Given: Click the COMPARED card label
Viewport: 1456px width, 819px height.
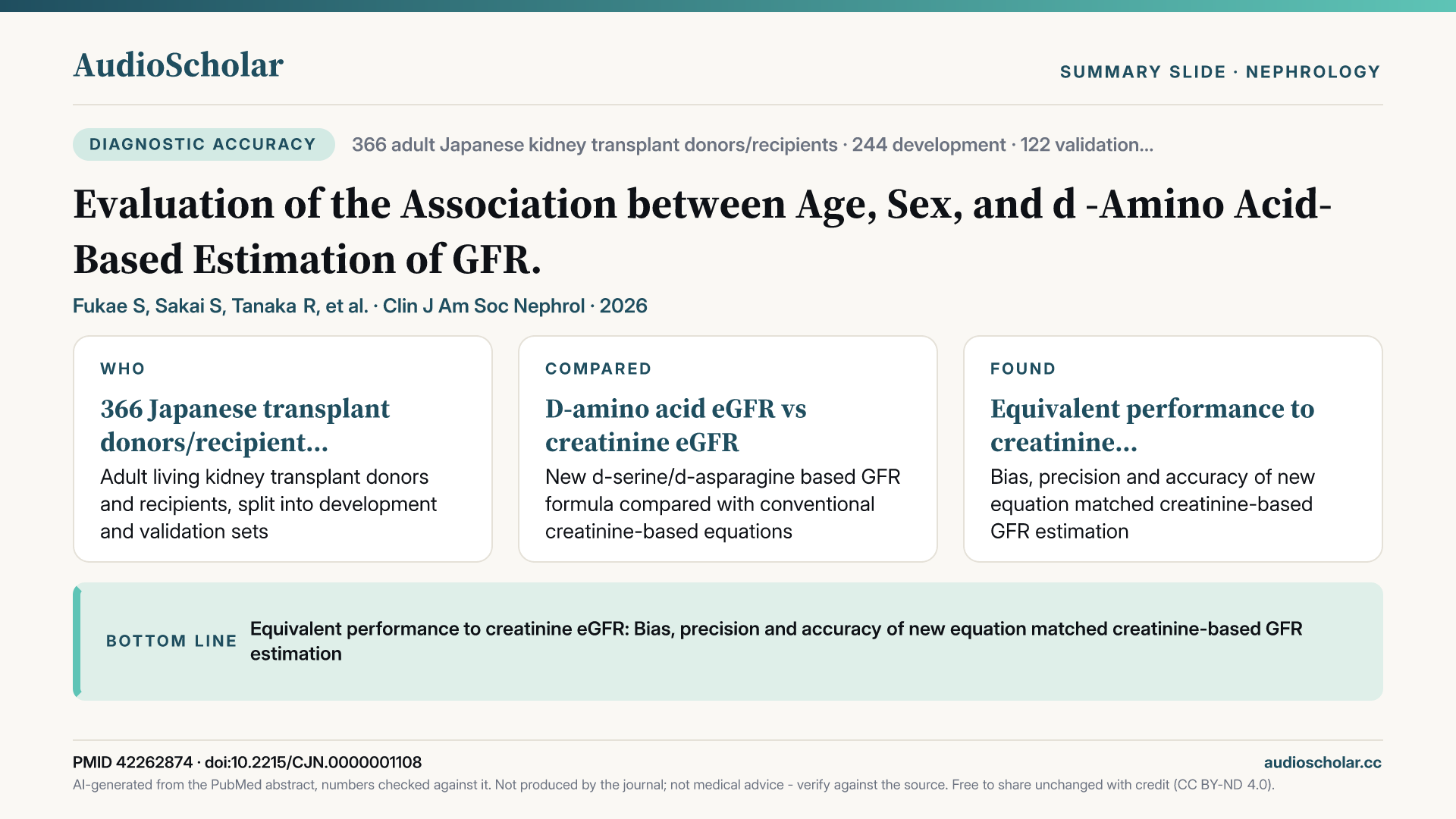Looking at the screenshot, I should click(x=598, y=369).
